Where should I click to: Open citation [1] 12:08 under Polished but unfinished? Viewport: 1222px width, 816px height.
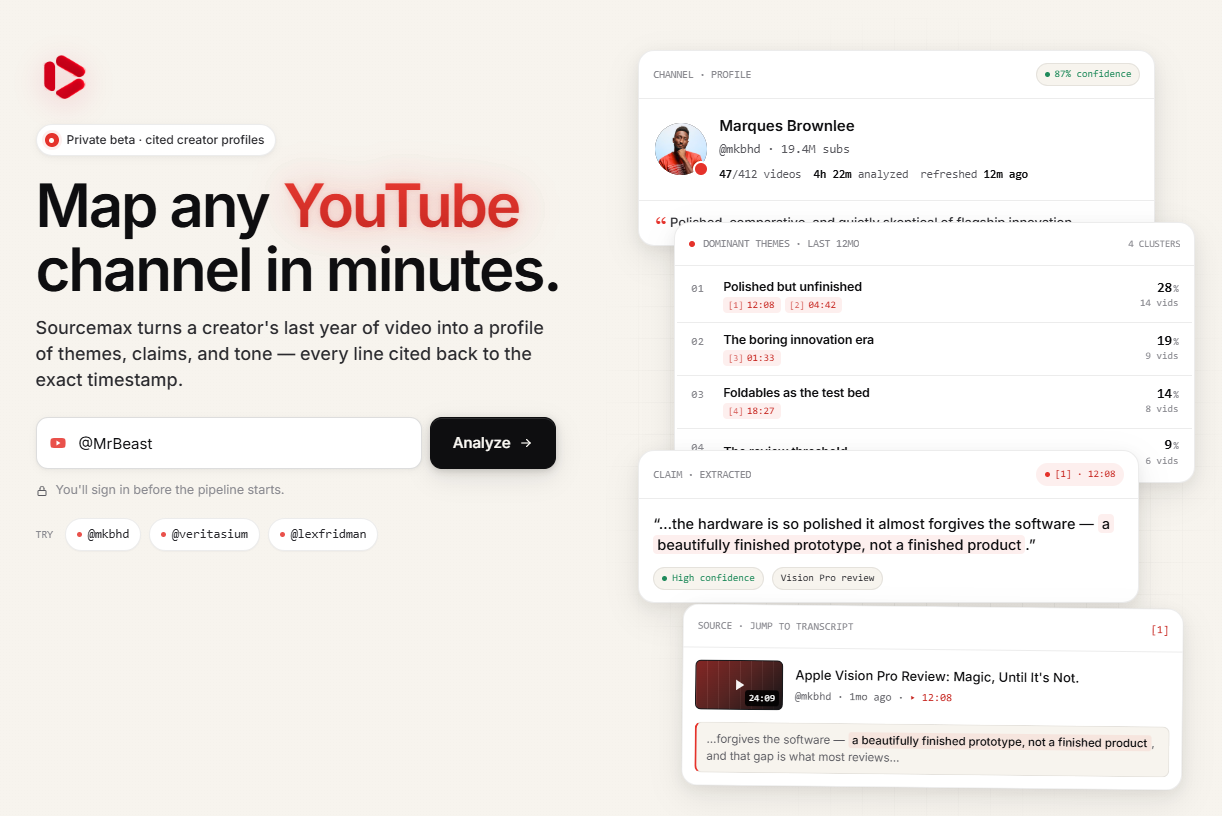pos(751,305)
